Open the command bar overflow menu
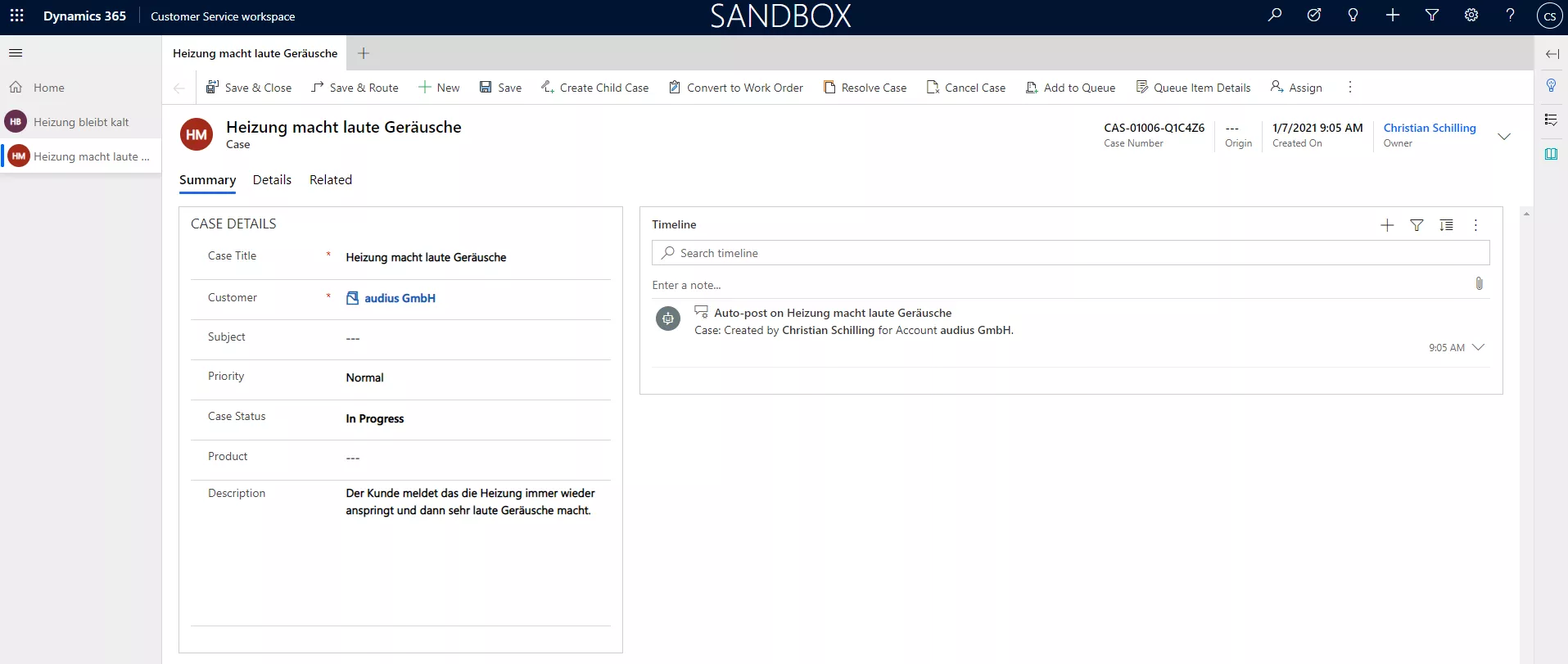Image resolution: width=1568 pixels, height=664 pixels. pyautogui.click(x=1349, y=88)
